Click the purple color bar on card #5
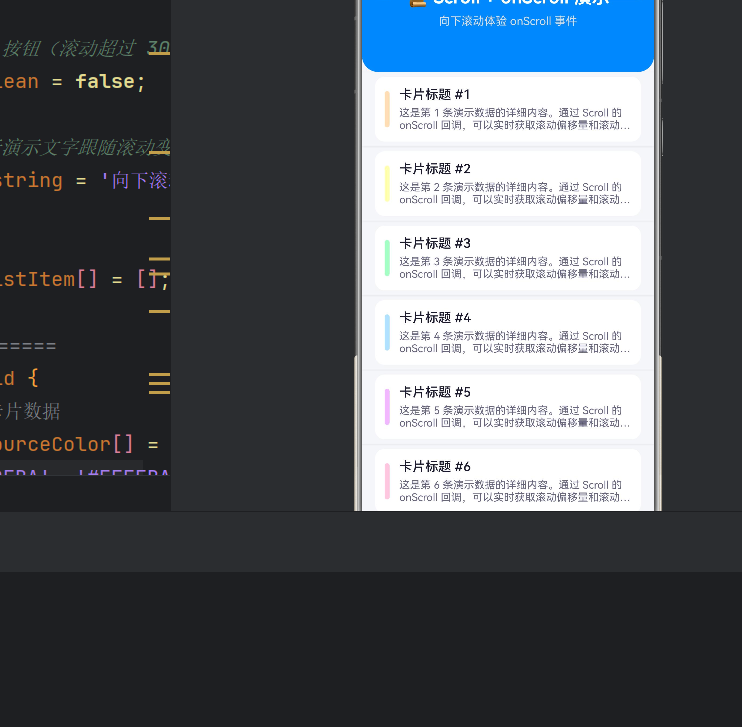Image resolution: width=742 pixels, height=727 pixels. (387, 407)
